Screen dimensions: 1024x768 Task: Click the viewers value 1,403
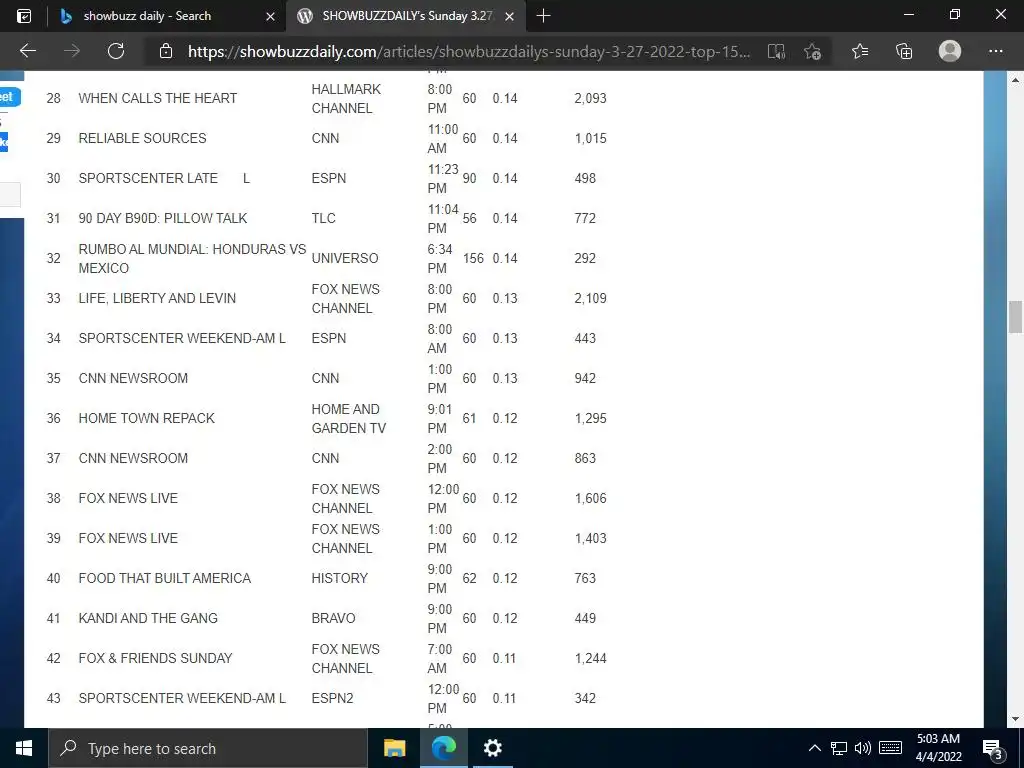pyautogui.click(x=590, y=538)
